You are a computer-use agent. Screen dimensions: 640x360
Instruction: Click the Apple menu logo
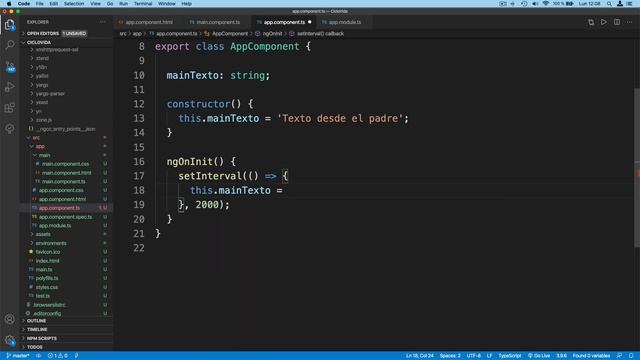[x=9, y=4]
